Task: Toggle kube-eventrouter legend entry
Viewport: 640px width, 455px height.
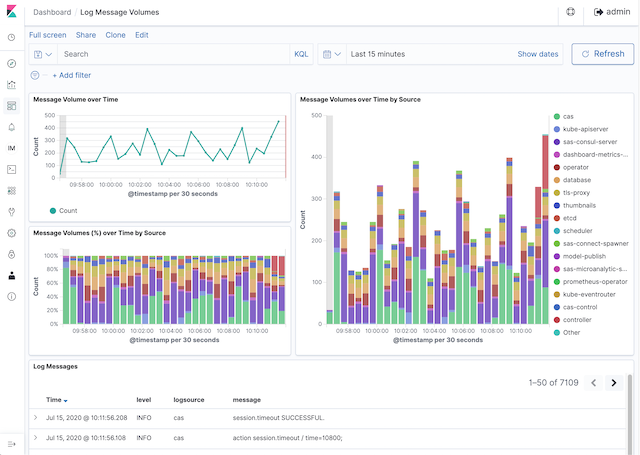Action: click(x=584, y=294)
